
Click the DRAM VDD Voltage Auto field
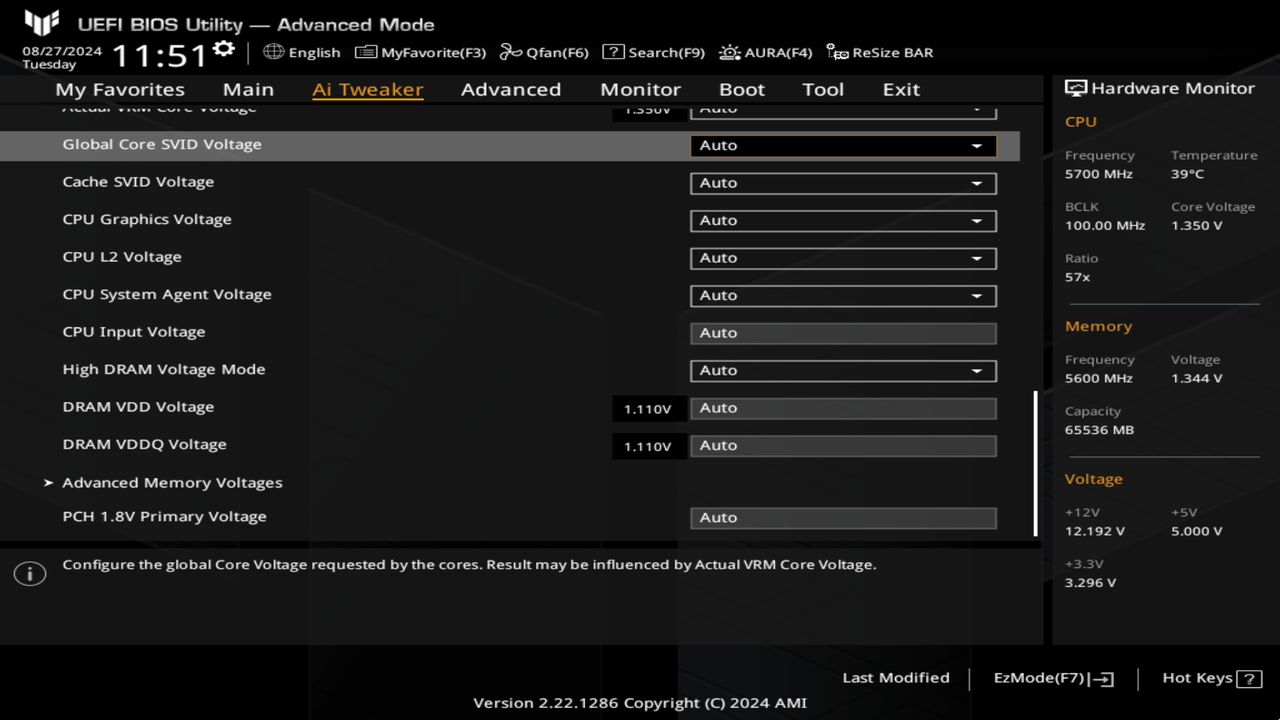[843, 408]
